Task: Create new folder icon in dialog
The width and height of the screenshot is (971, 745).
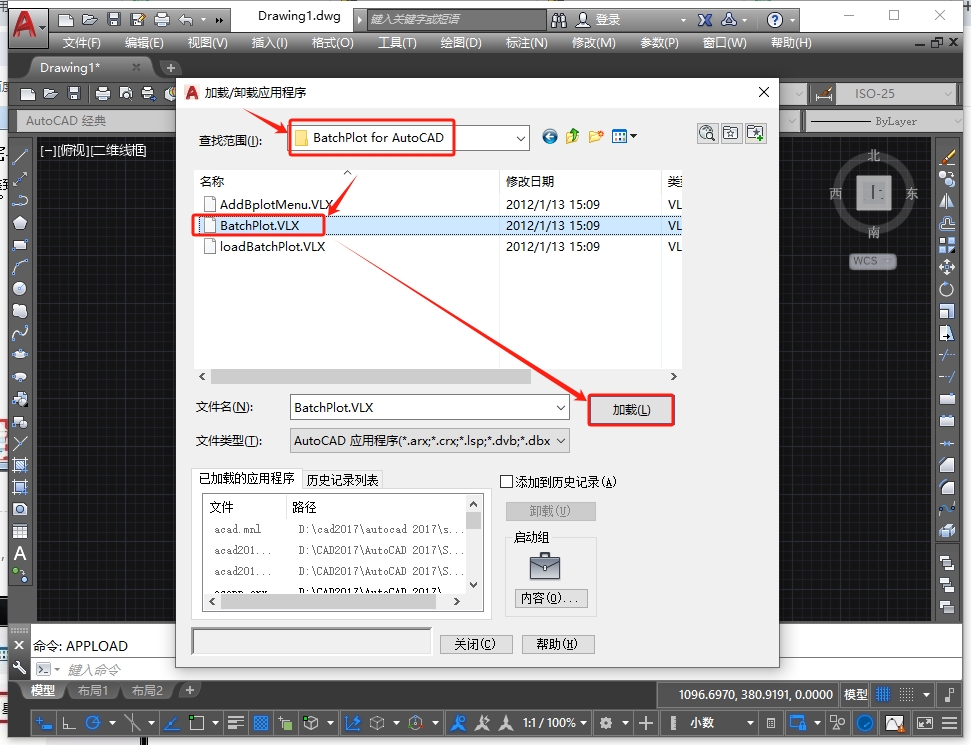Action: pyautogui.click(x=596, y=136)
